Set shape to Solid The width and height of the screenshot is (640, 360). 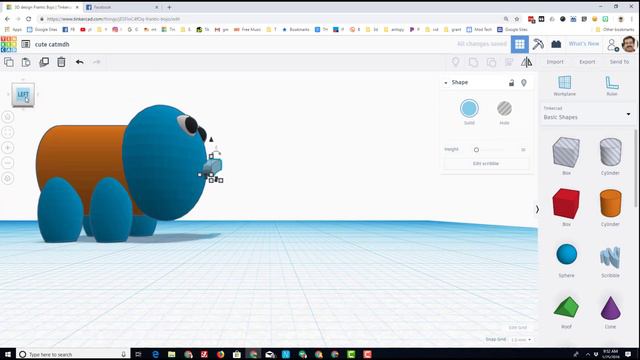tap(469, 109)
